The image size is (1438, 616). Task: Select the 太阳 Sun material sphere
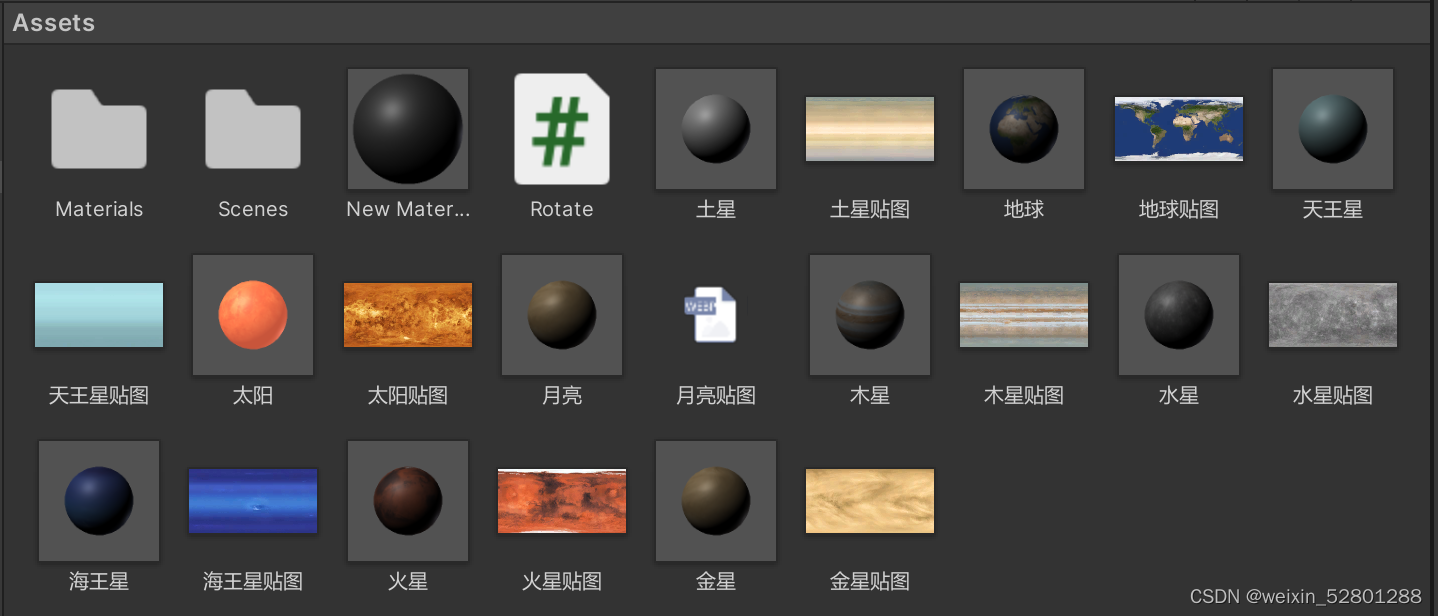tap(252, 314)
